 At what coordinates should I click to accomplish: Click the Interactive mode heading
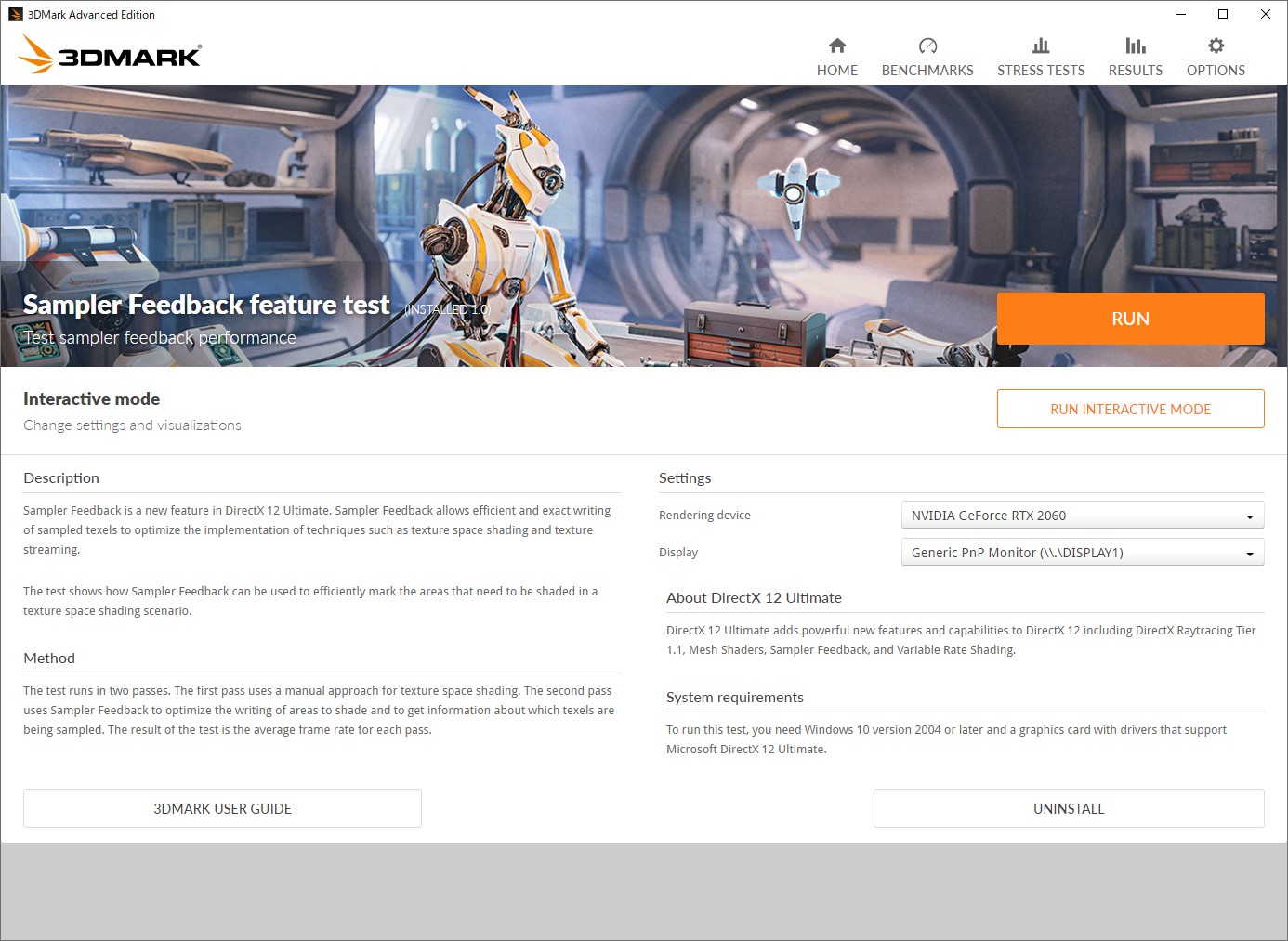(x=91, y=399)
